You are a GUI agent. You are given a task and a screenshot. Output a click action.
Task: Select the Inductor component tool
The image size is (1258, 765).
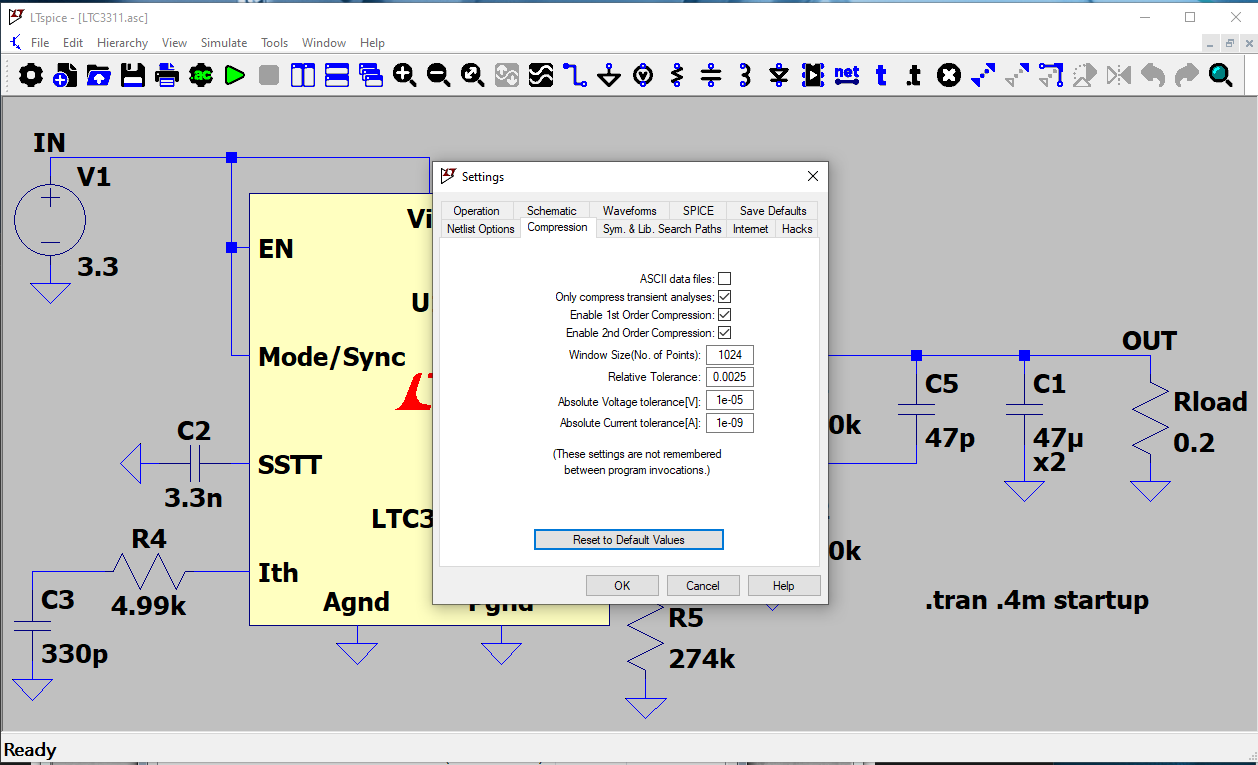point(744,75)
